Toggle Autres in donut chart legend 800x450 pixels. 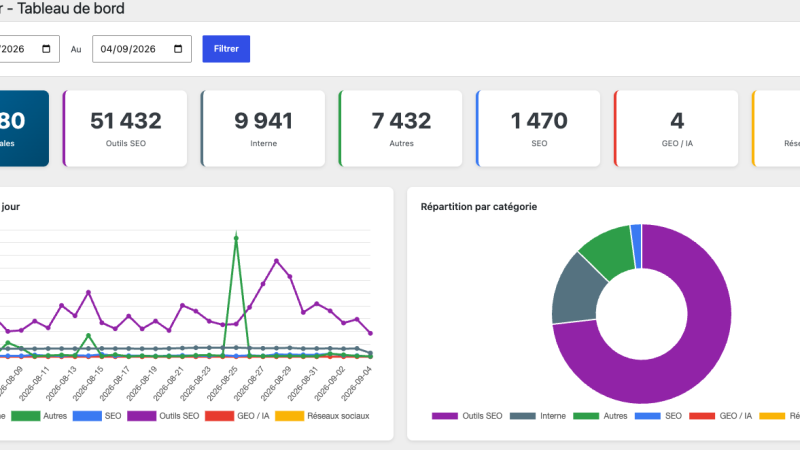point(600,416)
